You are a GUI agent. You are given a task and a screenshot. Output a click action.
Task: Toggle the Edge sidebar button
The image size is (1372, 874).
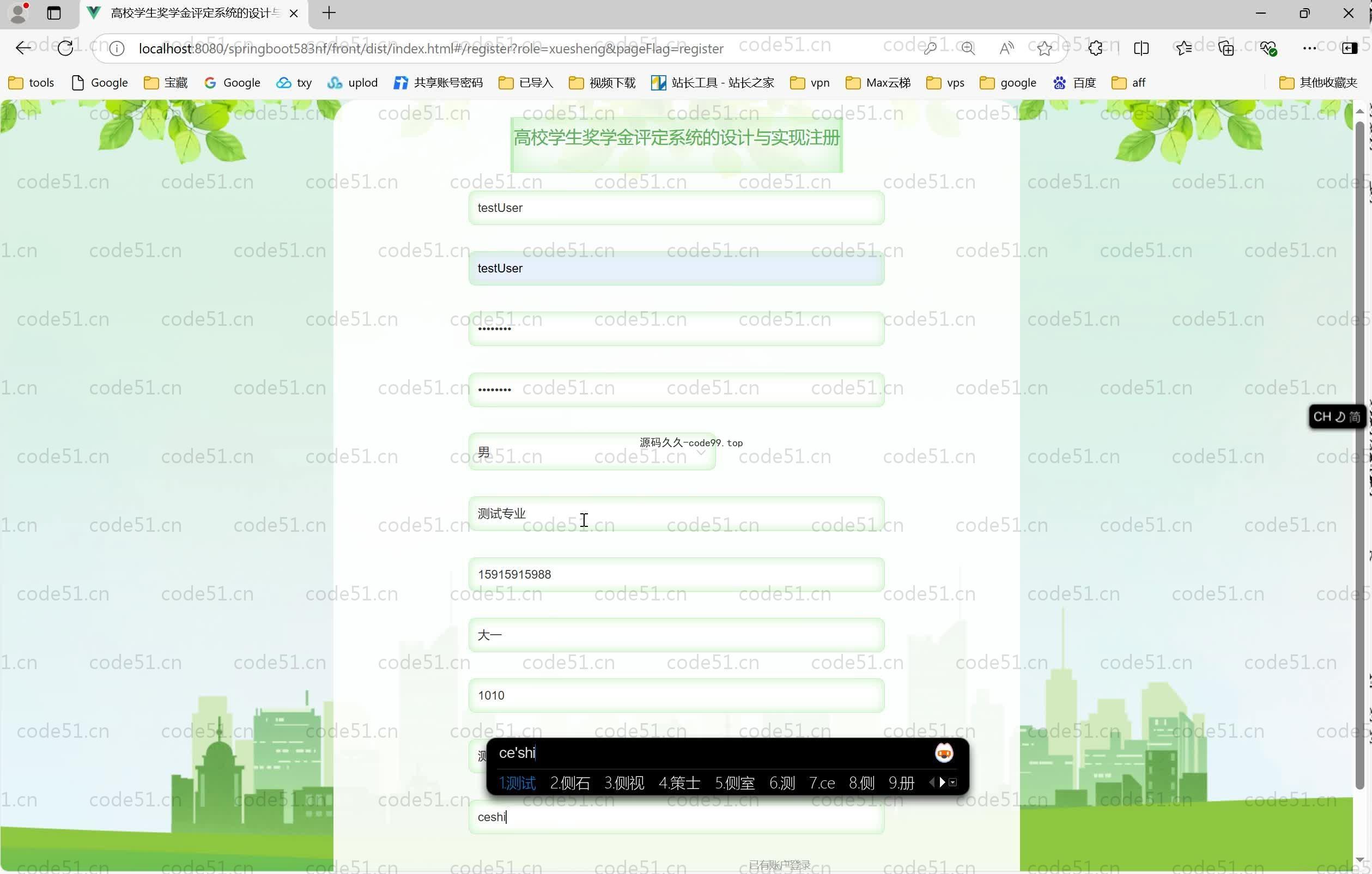click(1350, 48)
